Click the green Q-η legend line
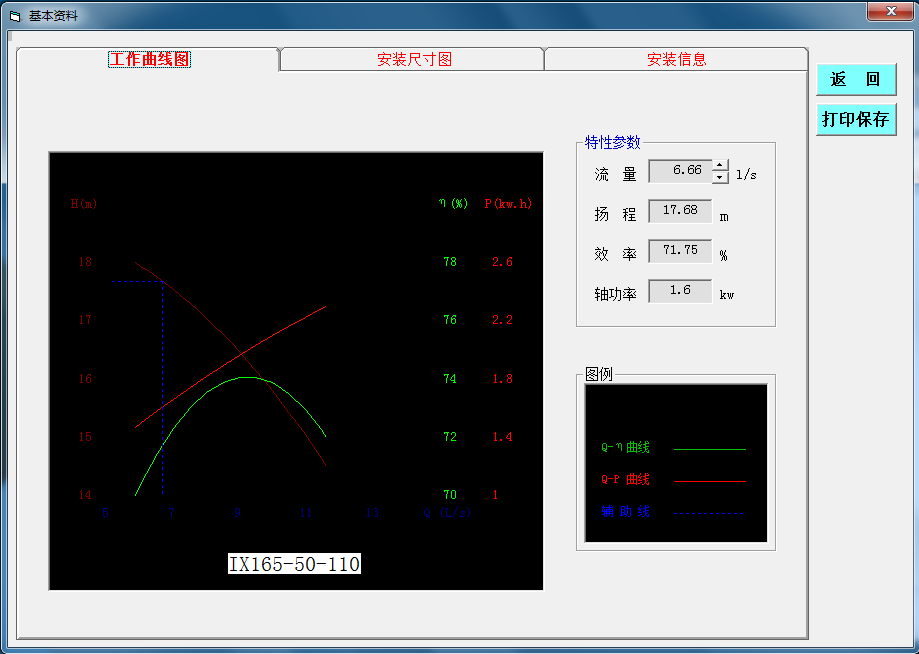 click(x=710, y=449)
